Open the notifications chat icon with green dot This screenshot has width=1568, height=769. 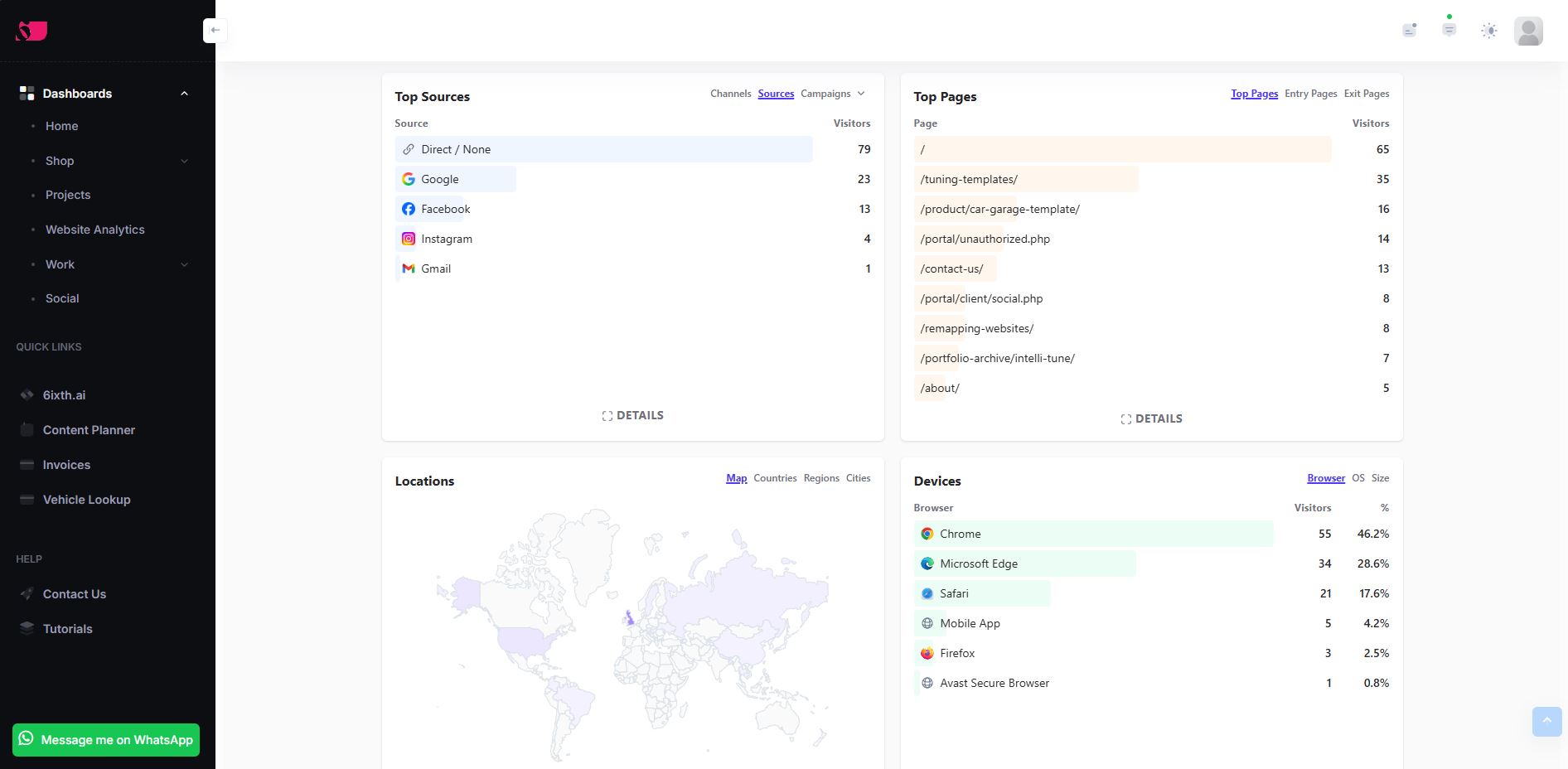[1449, 29]
